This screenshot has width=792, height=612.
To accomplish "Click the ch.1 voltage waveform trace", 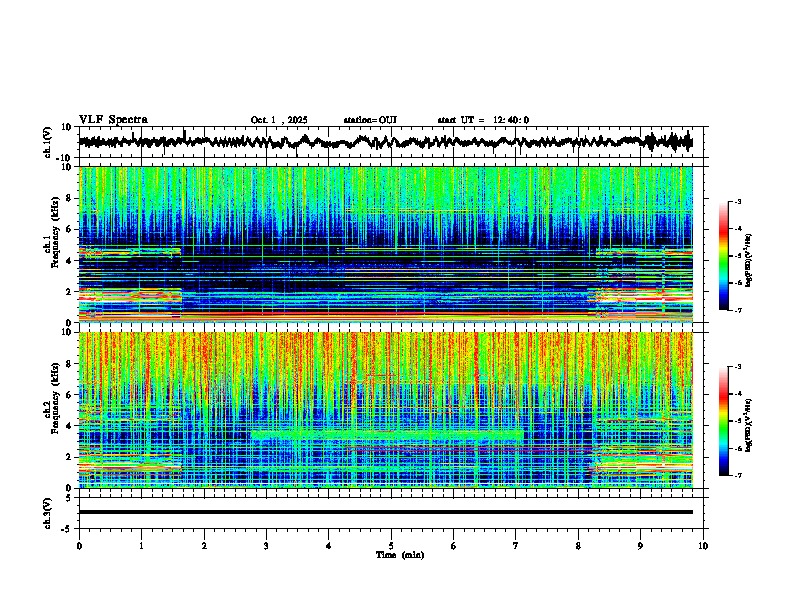I will point(385,142).
